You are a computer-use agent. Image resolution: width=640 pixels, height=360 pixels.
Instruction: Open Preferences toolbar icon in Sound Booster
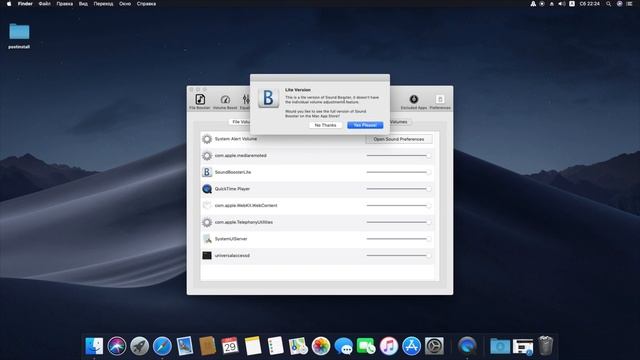pos(440,101)
